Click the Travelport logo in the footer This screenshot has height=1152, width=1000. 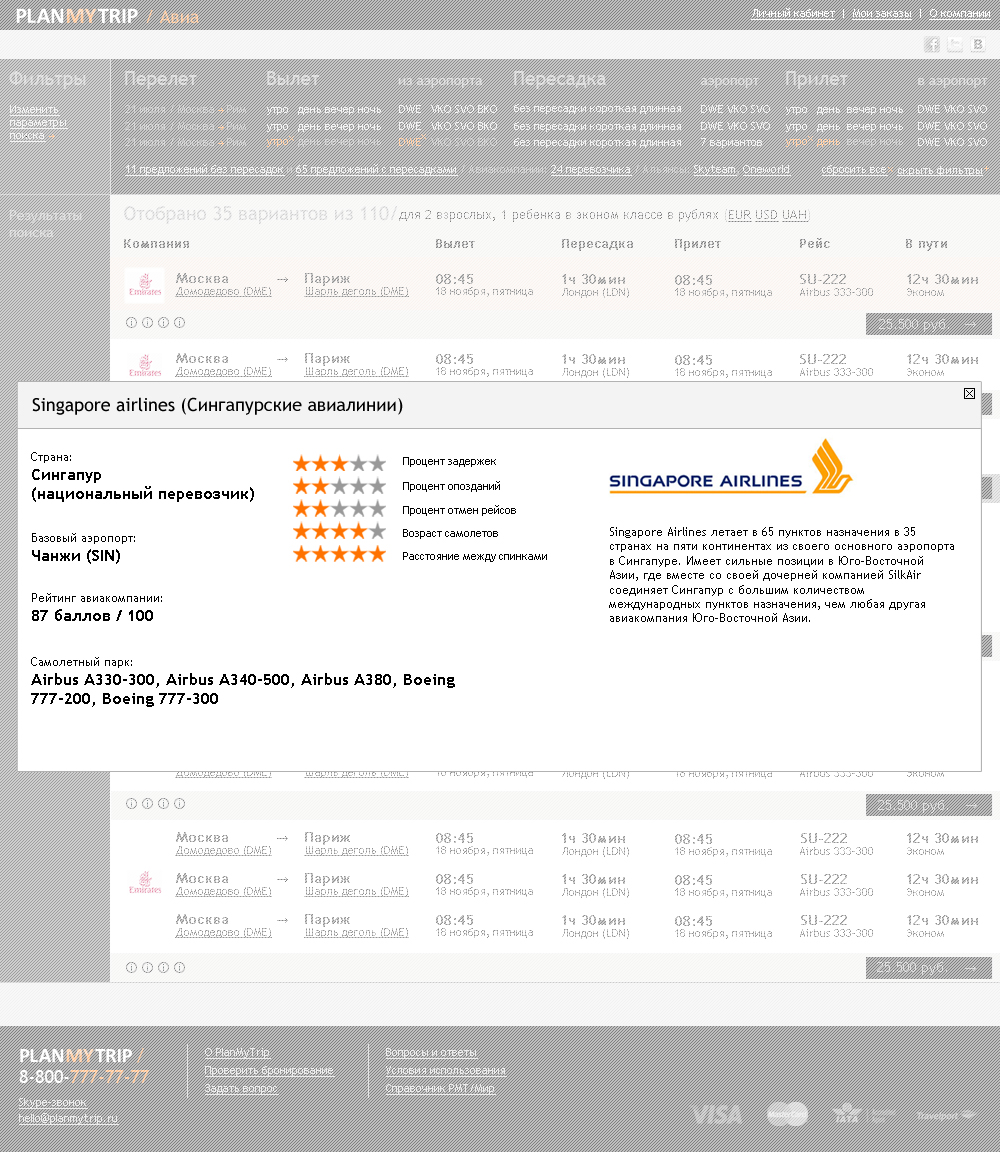(x=946, y=1115)
